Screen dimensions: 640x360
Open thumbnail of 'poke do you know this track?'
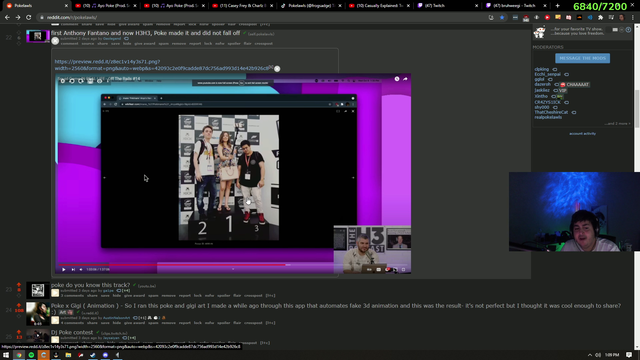tap(38, 291)
